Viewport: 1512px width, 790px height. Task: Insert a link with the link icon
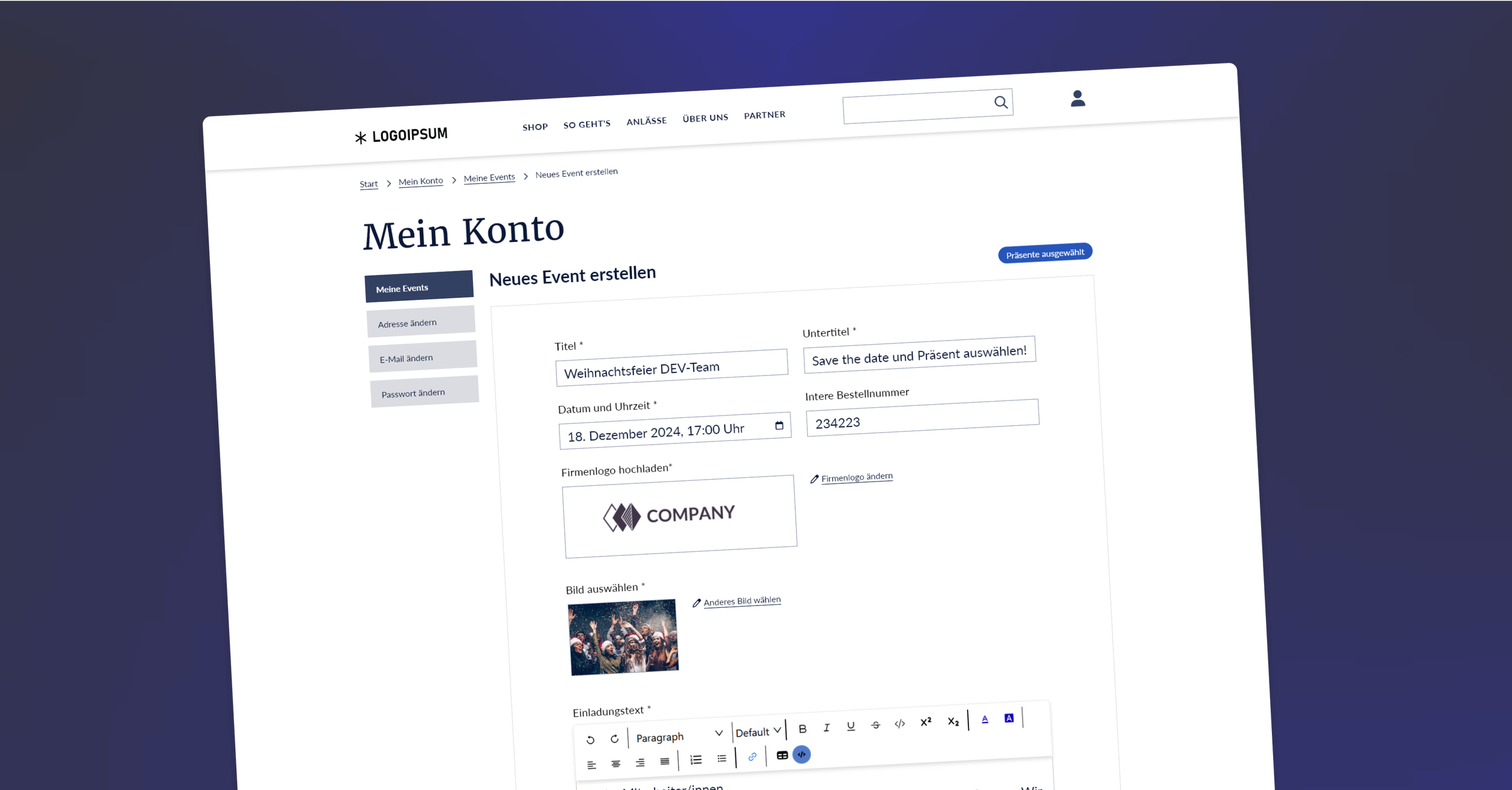pyautogui.click(x=752, y=757)
